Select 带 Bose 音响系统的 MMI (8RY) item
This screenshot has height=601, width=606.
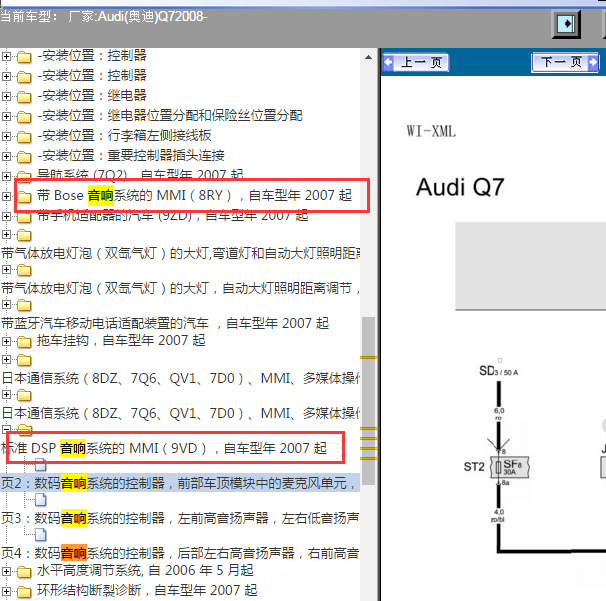pos(194,196)
